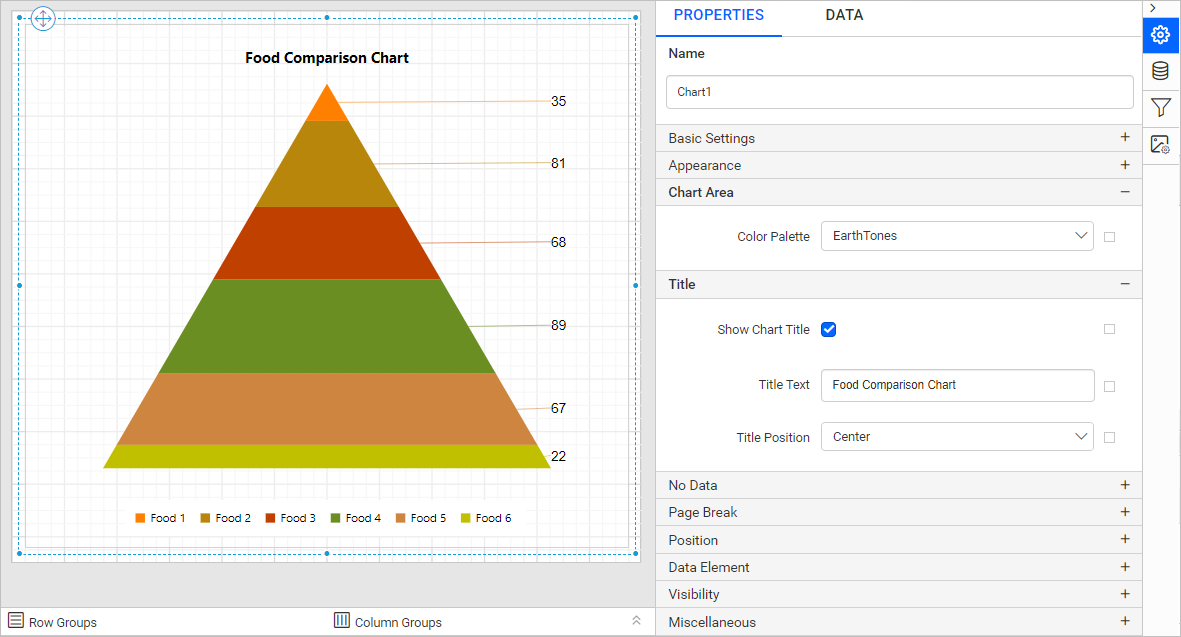Tick the checkbox beside Color Palette
Screen dimensions: 1181x637
[x=1109, y=236]
